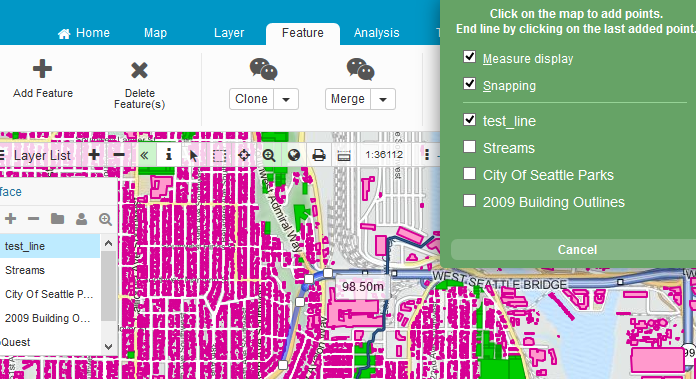Enable snapping for Streams layer
The height and width of the screenshot is (379, 696).
(470, 147)
